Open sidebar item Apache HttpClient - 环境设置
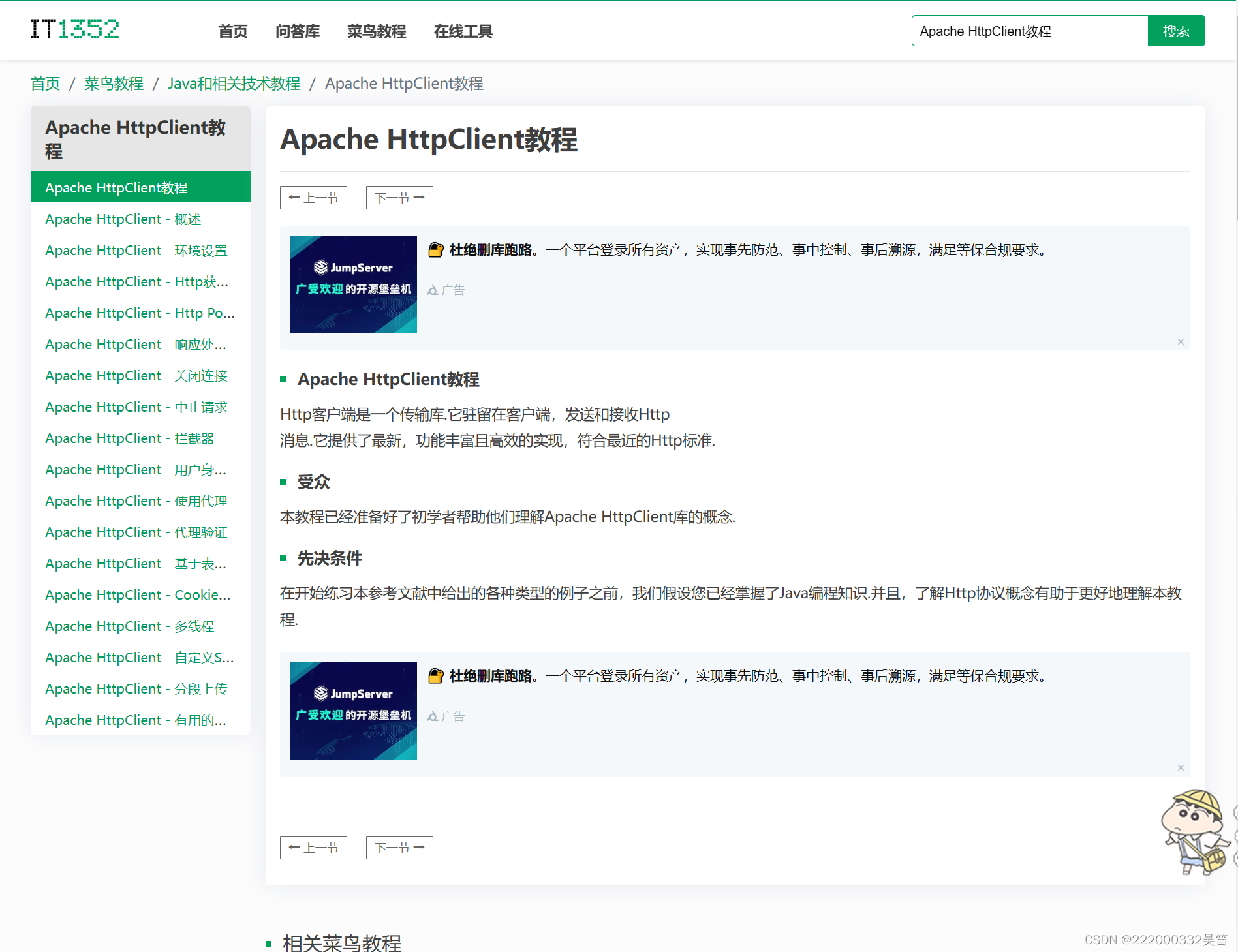 (140, 251)
